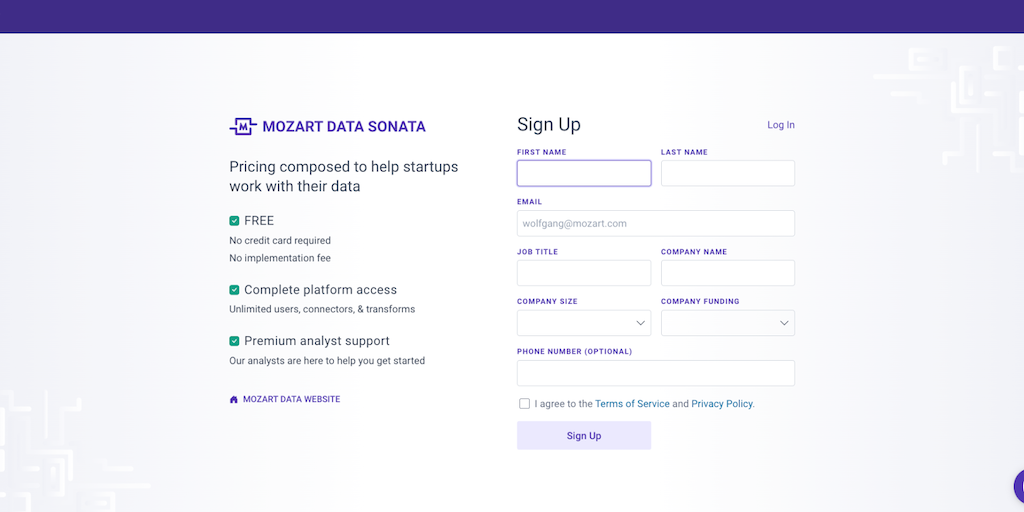Tick the agree to terms checkbox
Image resolution: width=1024 pixels, height=512 pixels.
pyautogui.click(x=525, y=404)
